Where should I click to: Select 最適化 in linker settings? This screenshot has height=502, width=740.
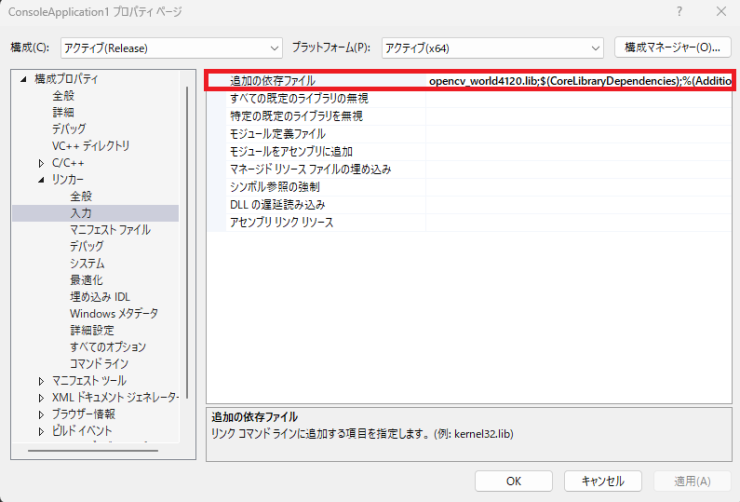tap(86, 280)
